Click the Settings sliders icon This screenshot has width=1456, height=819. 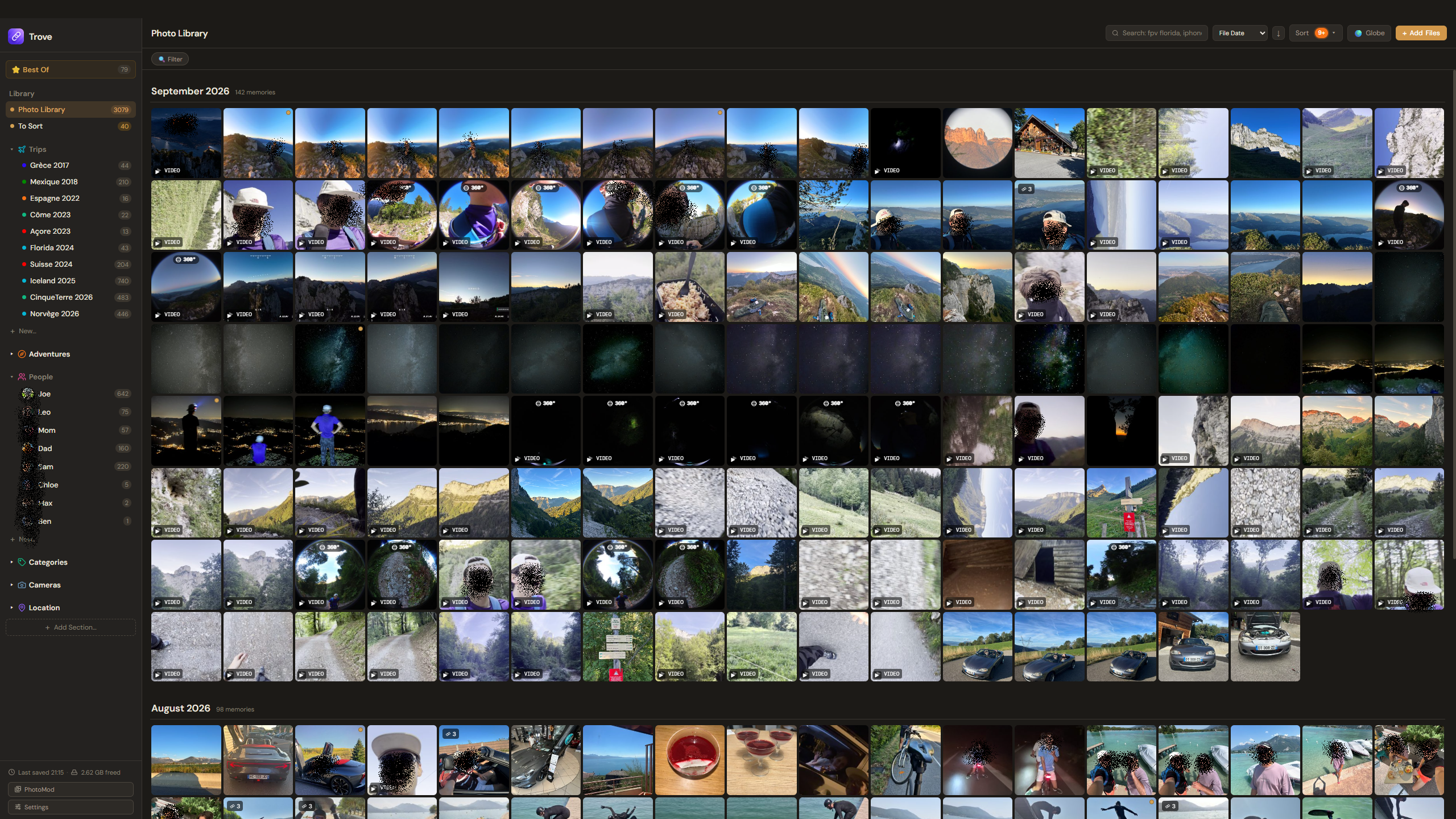(18, 807)
